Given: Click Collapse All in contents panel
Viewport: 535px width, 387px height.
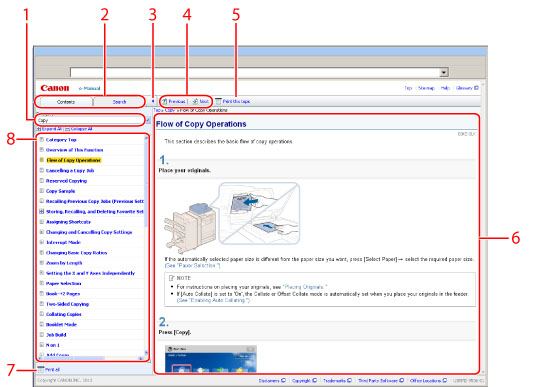Looking at the screenshot, I should coord(78,129).
